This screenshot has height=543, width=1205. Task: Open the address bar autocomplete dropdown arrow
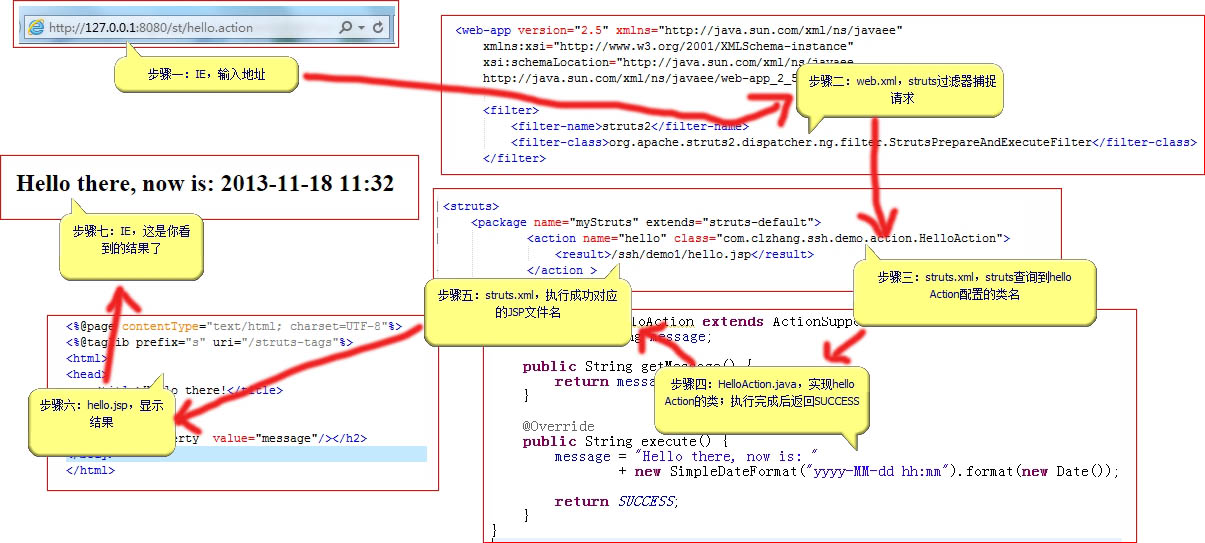pyautogui.click(x=361, y=28)
